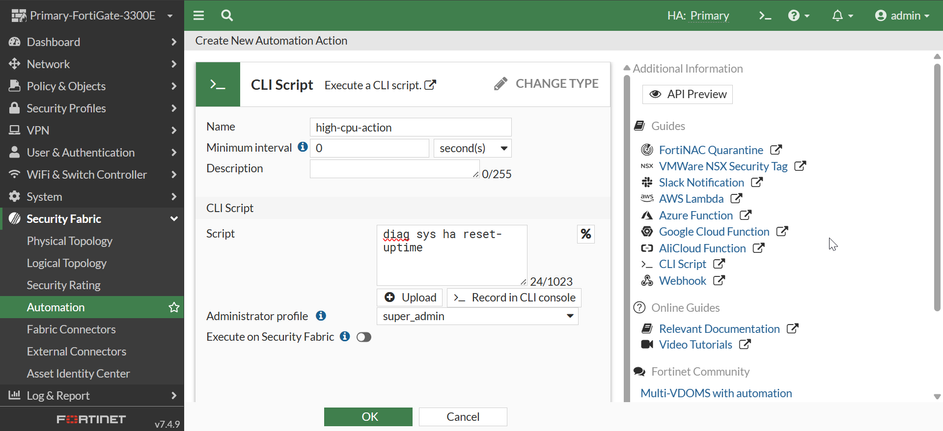The width and height of the screenshot is (943, 431).
Task: Toggle Execute on Security Fabric switch
Action: (364, 337)
